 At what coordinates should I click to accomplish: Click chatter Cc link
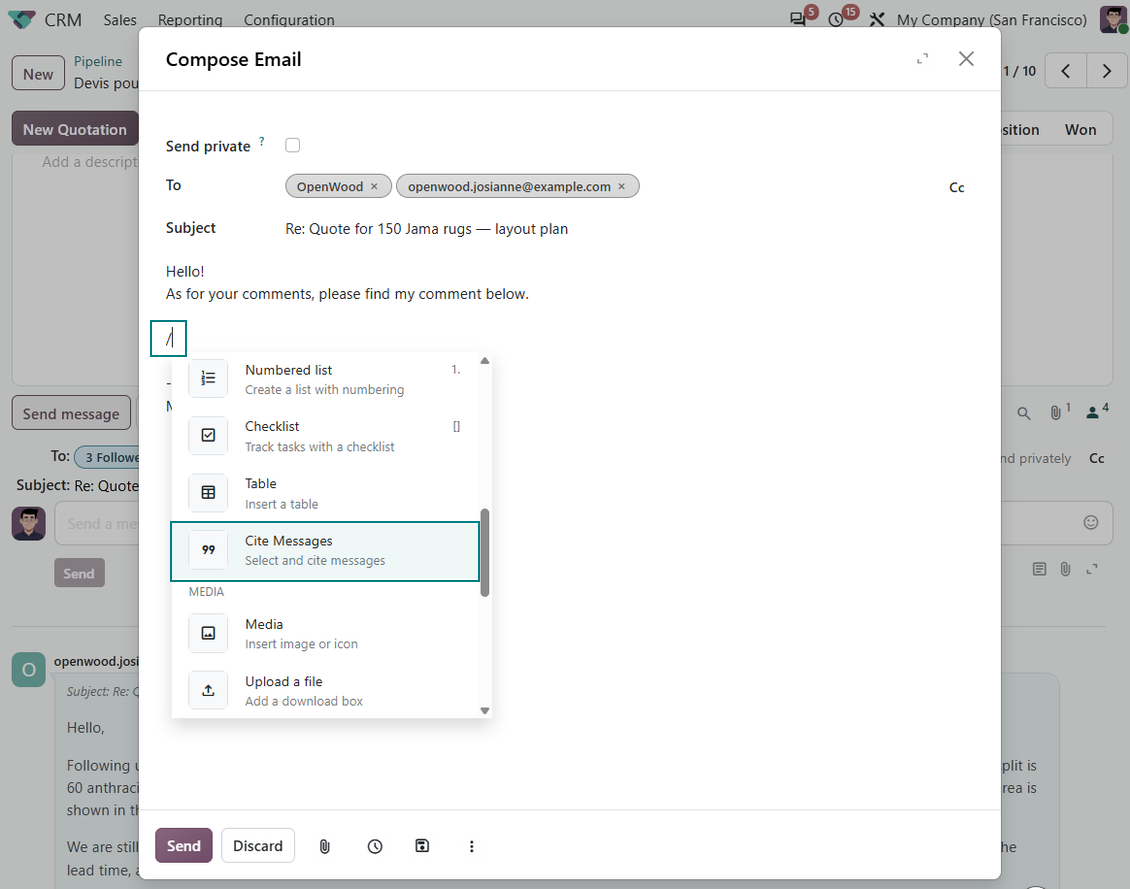(x=1096, y=458)
